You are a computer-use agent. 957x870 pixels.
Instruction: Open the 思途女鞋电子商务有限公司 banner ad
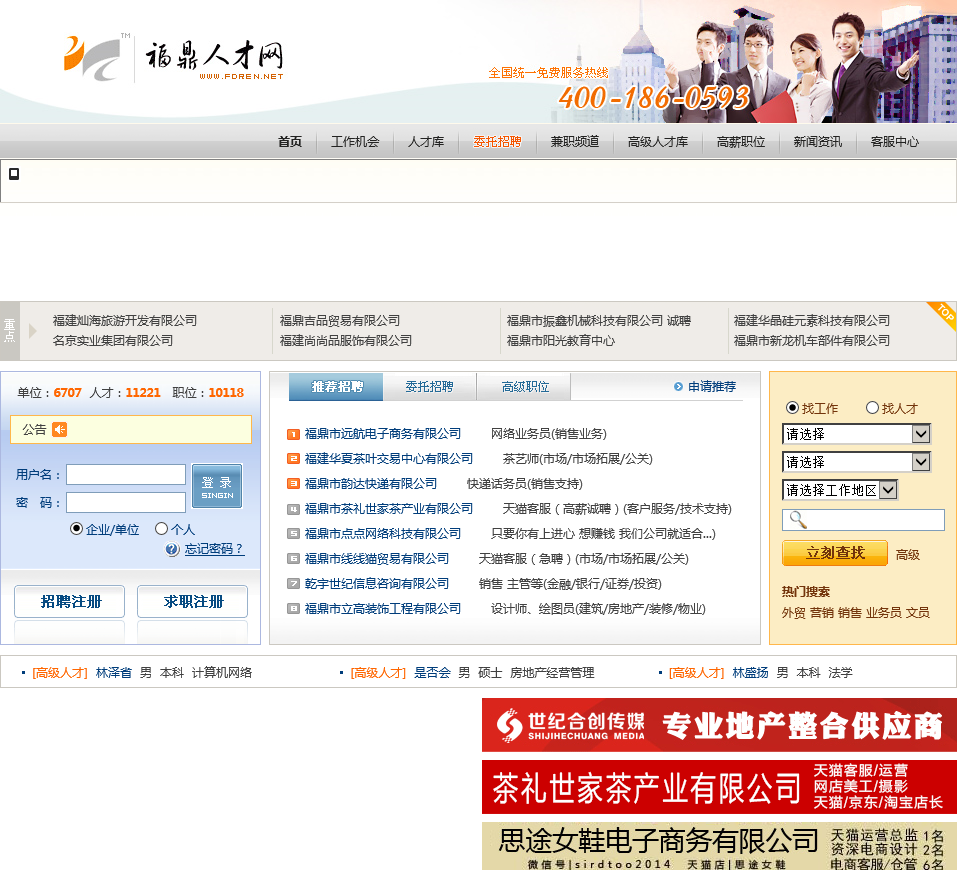coord(720,846)
